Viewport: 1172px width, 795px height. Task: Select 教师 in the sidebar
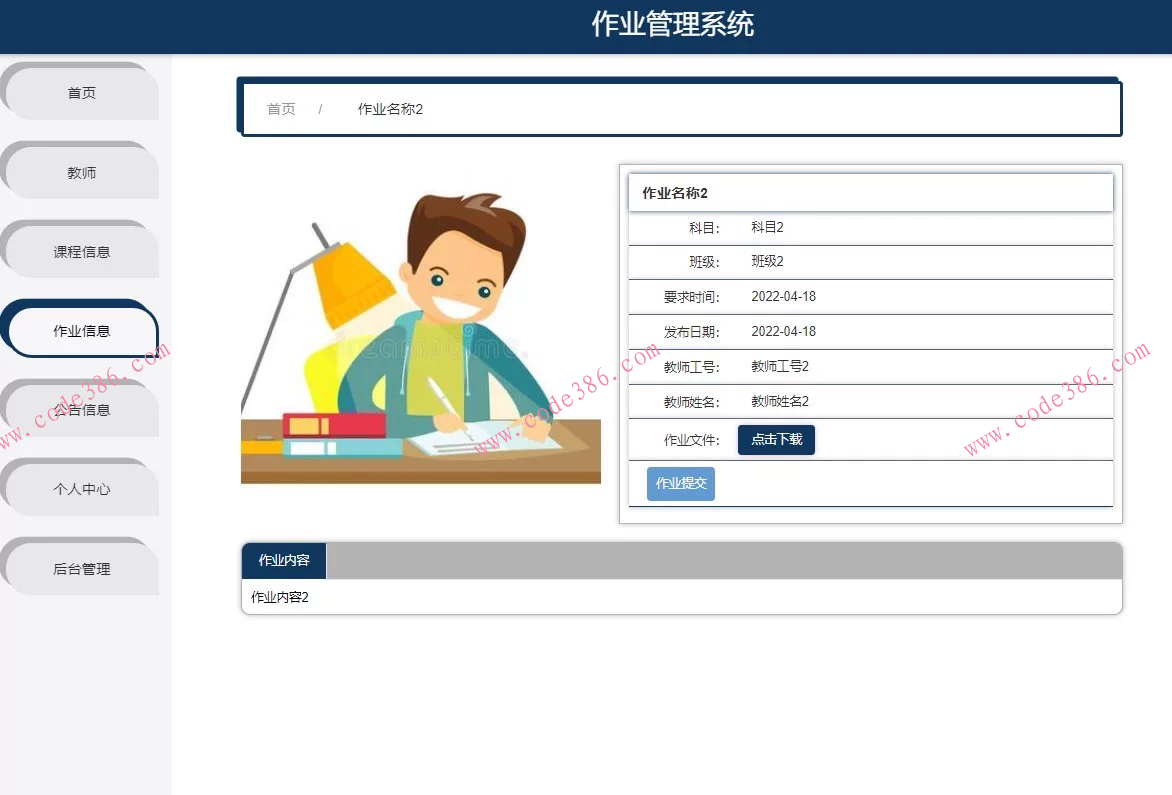80,171
